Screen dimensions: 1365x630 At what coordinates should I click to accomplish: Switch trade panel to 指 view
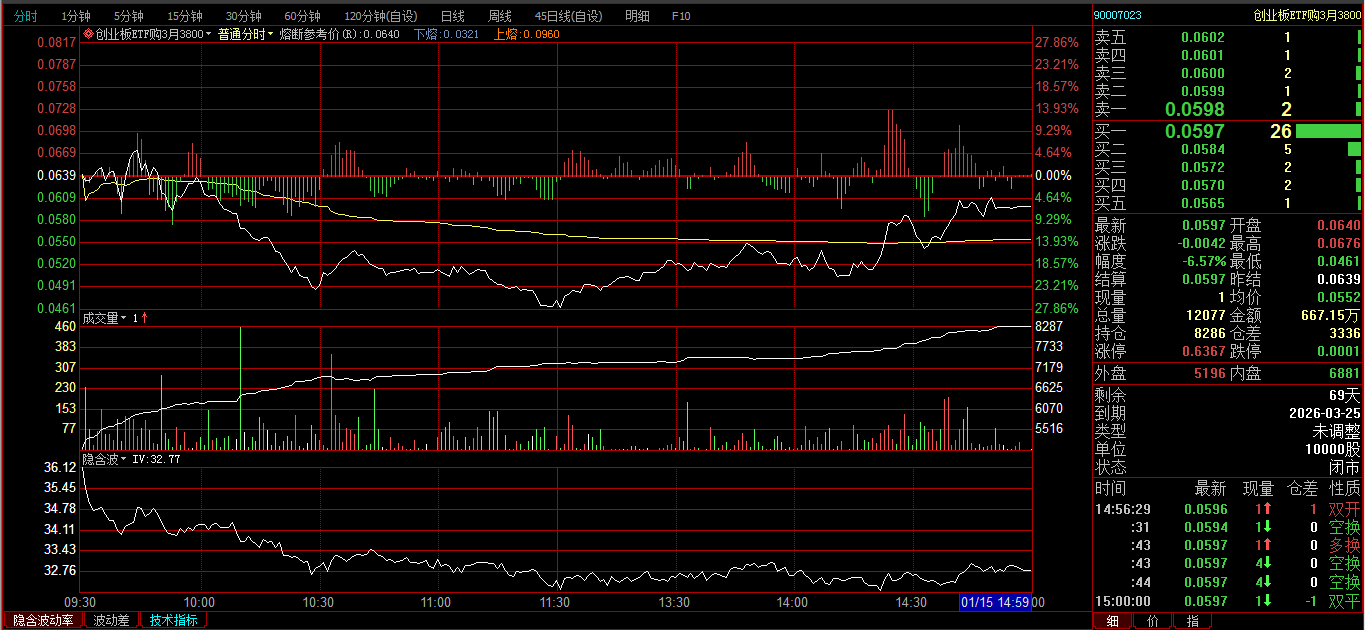[x=1192, y=621]
